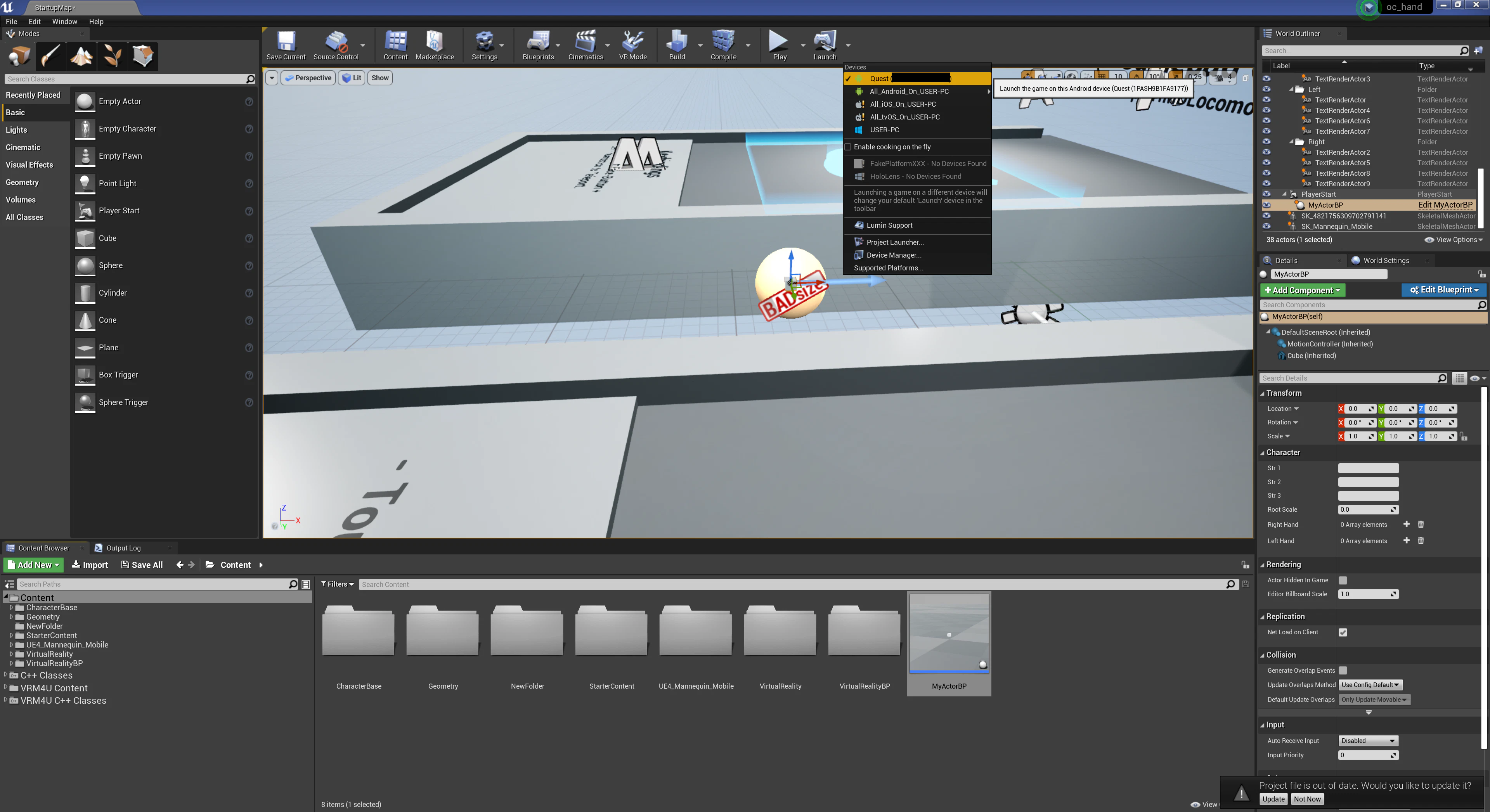Click Update in project file notification
Viewport: 1490px width, 812px height.
tap(1273, 799)
